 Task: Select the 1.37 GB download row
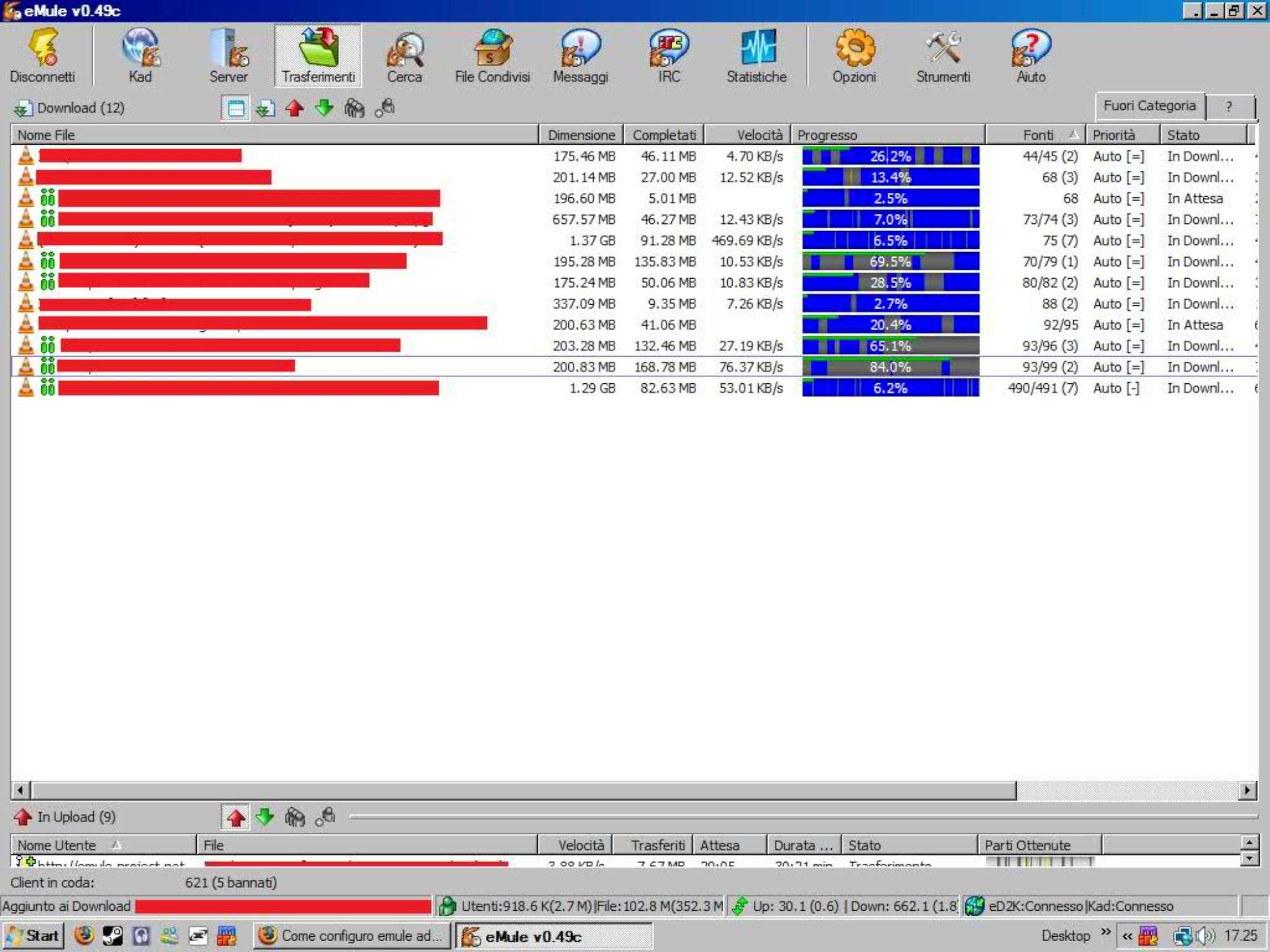(x=634, y=241)
